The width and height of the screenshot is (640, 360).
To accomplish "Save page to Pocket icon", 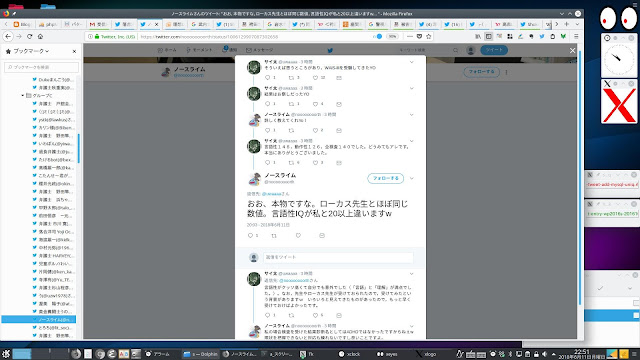I will click(419, 36).
